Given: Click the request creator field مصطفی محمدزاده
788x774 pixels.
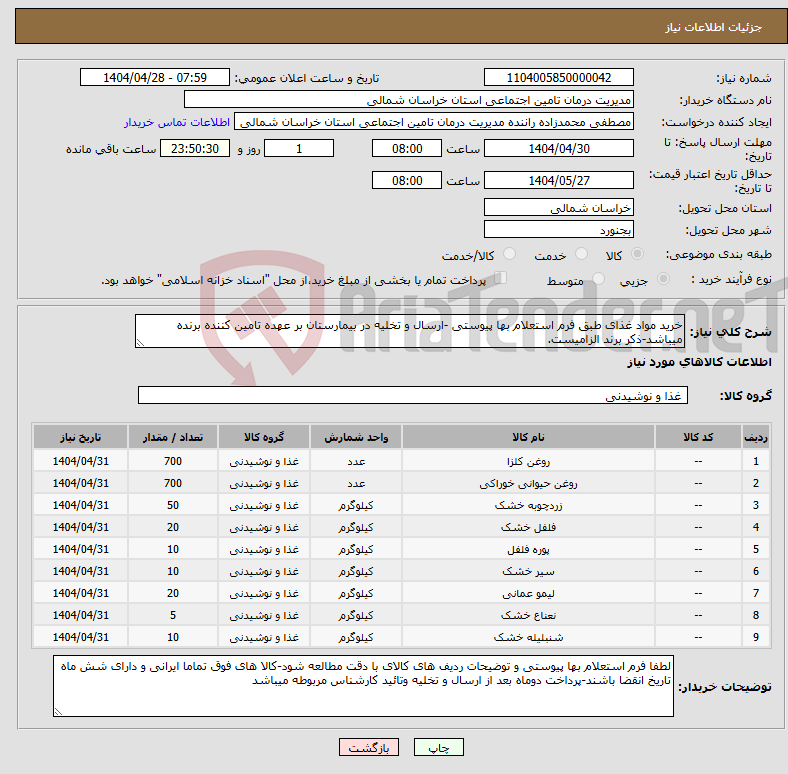Looking at the screenshot, I should pos(434,122).
